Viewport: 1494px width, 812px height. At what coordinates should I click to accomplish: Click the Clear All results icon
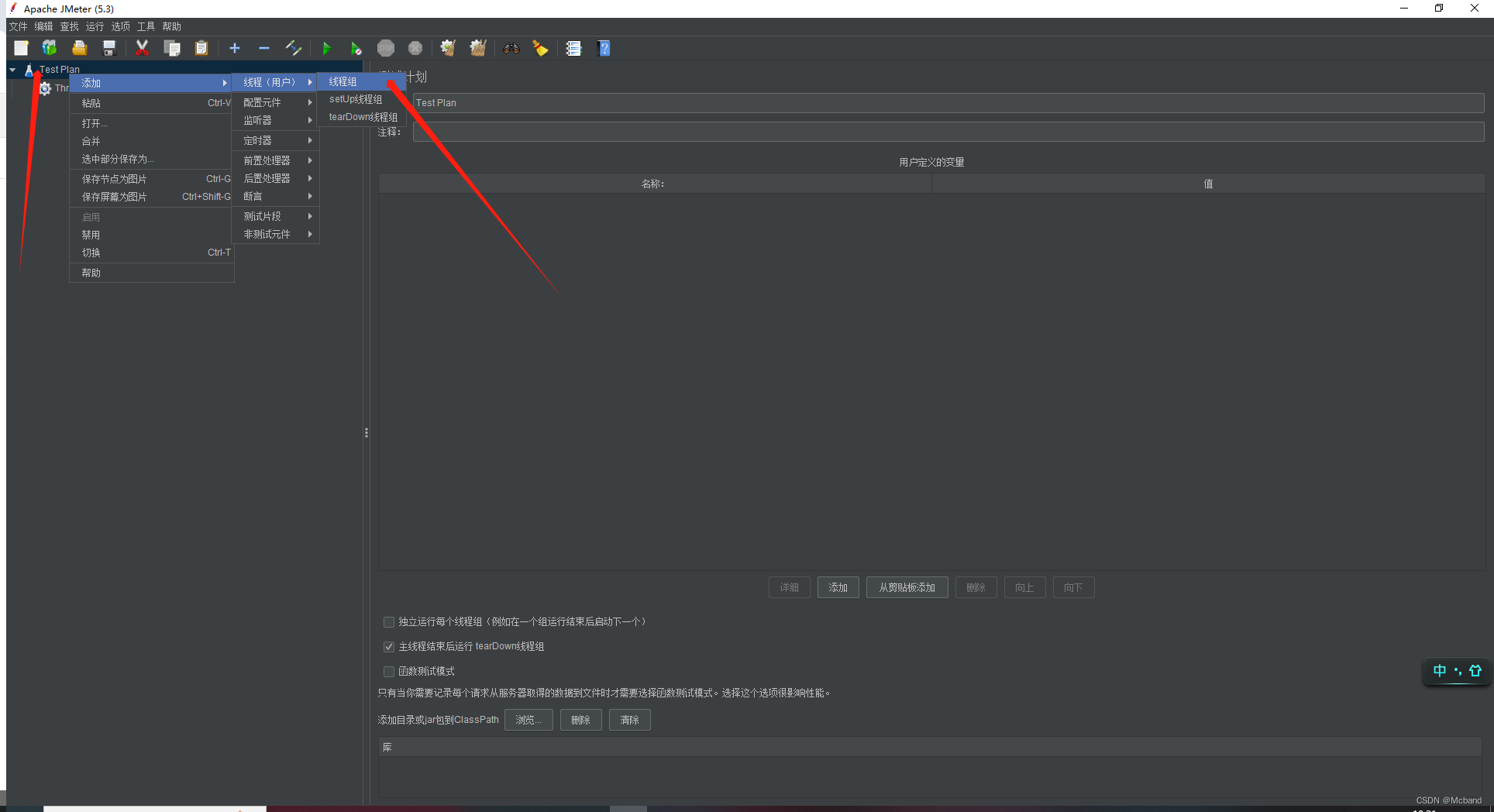[478, 48]
